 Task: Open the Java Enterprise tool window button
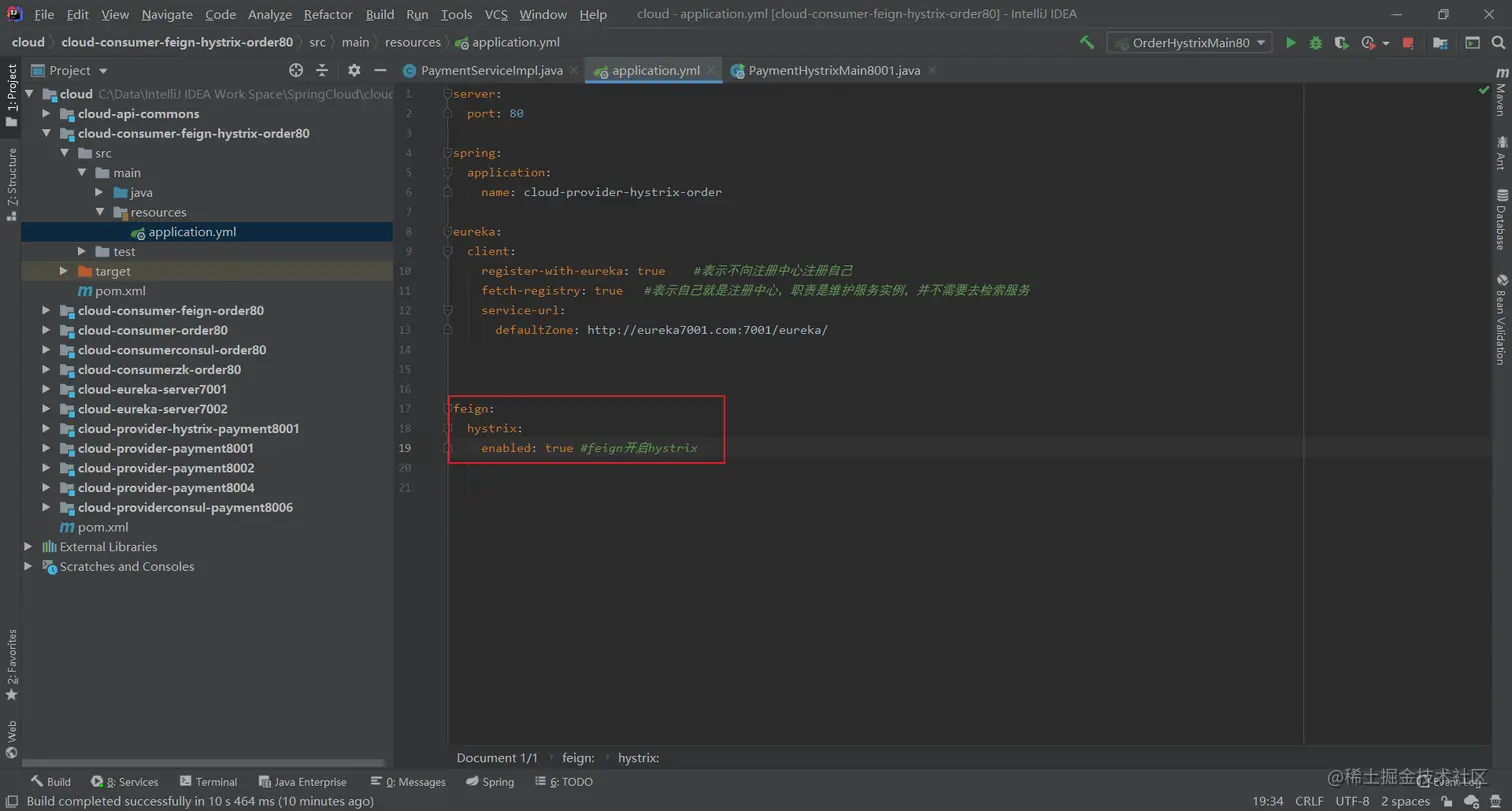[x=303, y=782]
